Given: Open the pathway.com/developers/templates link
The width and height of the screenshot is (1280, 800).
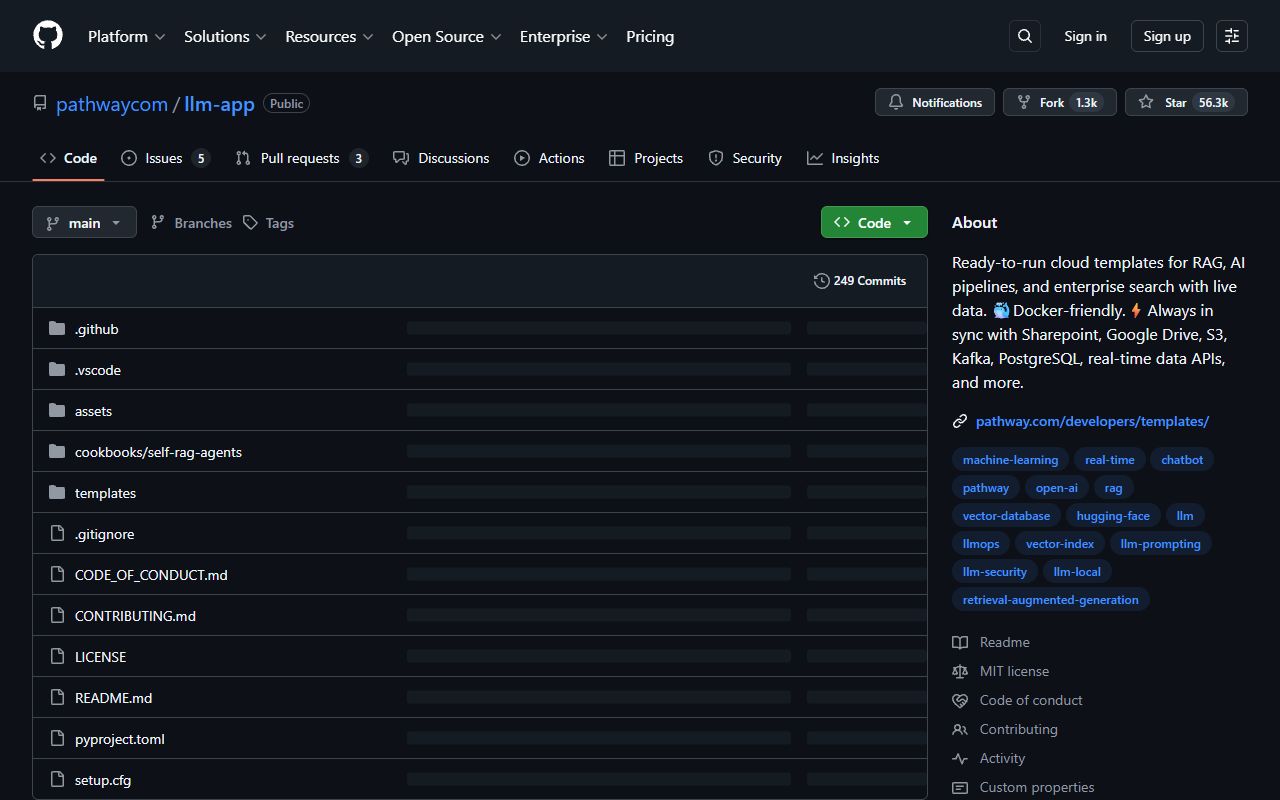Looking at the screenshot, I should 1092,421.
